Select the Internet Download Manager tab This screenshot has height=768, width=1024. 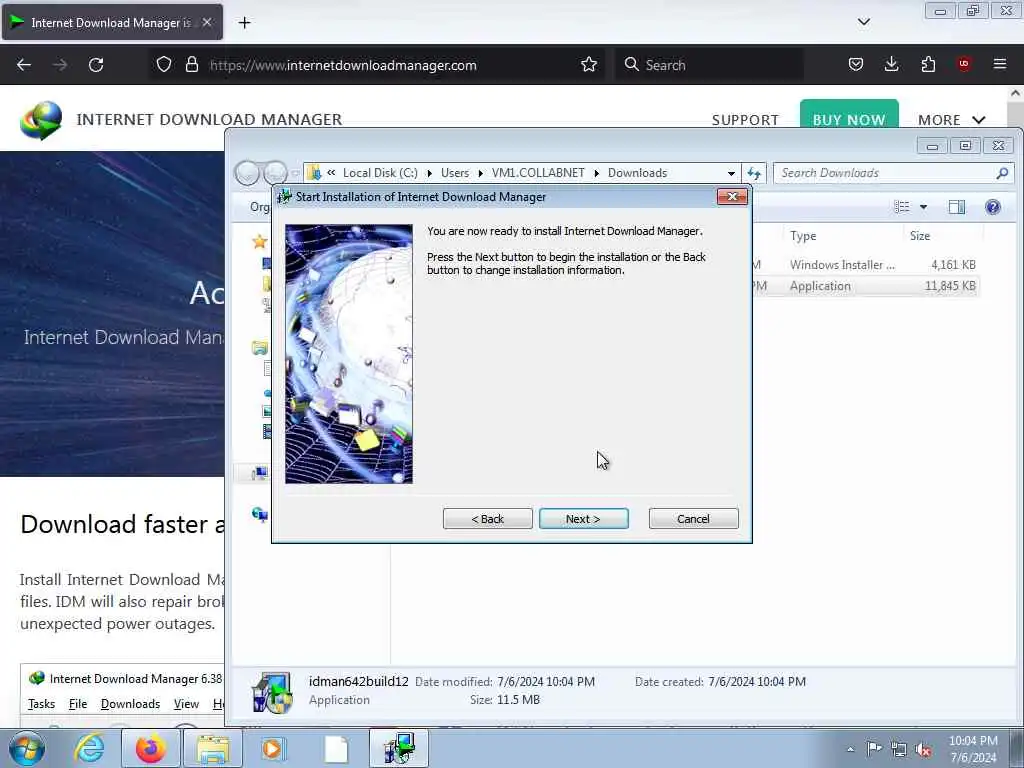[x=112, y=22]
